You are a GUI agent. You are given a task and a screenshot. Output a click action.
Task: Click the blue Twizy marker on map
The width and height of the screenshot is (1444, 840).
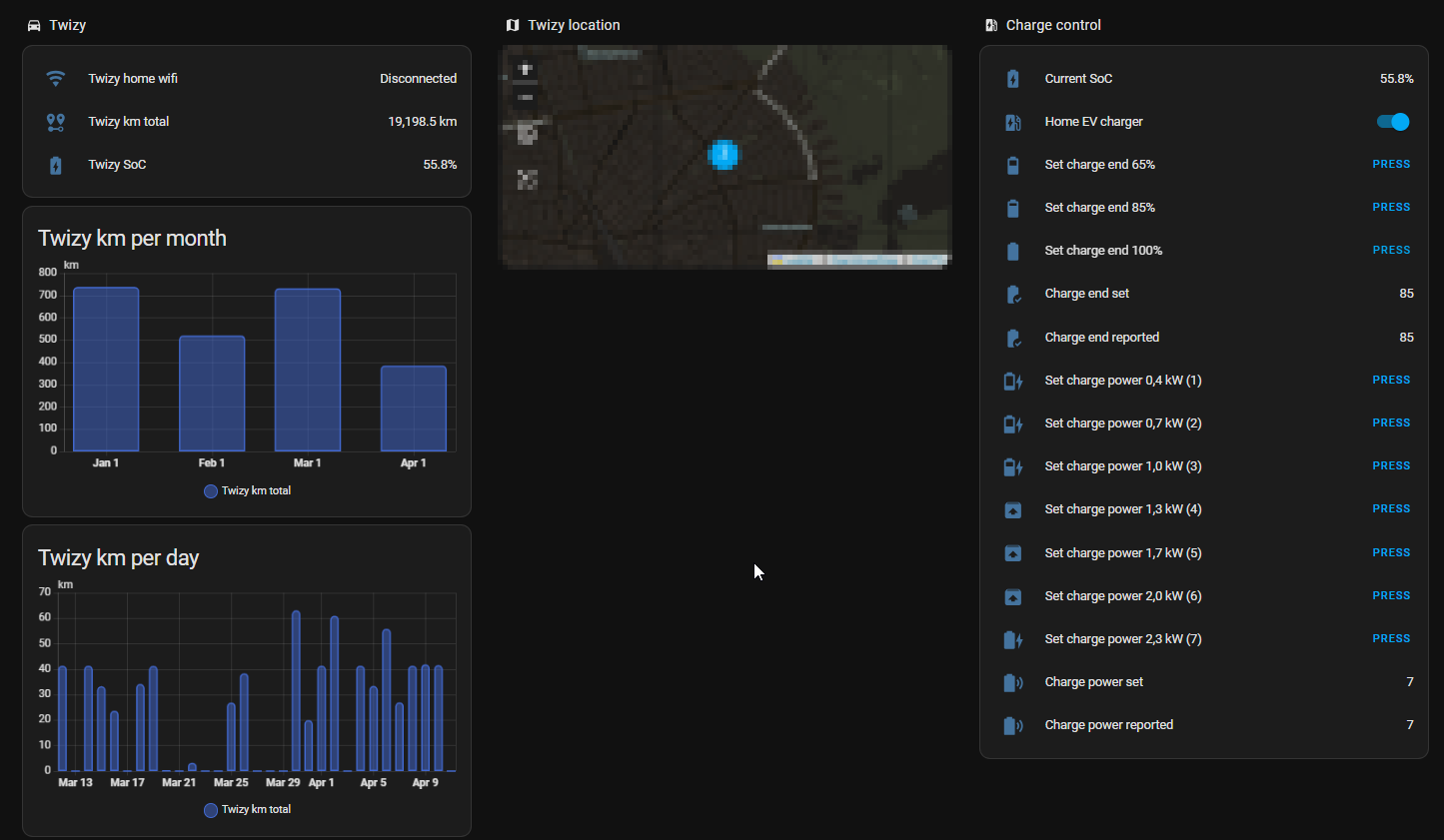[x=723, y=155]
